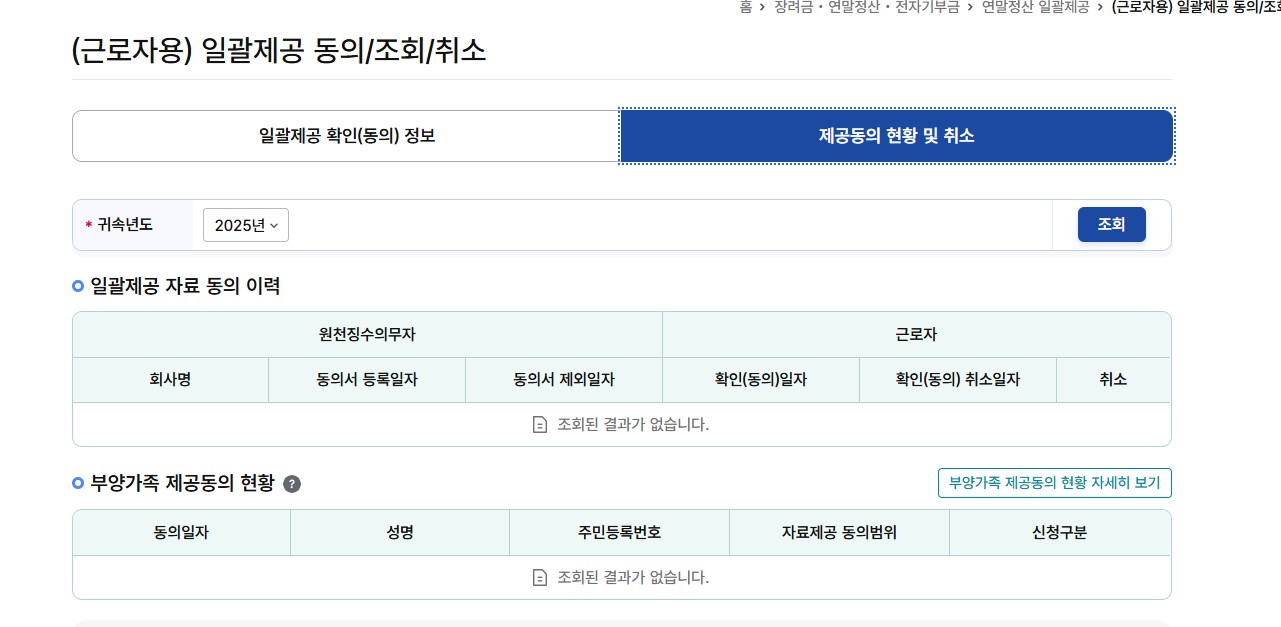Viewport: 1281px width, 627px height.
Task: Click the page title (근로자용) 일괄제공 동의/조회/취소
Action: click(x=279, y=50)
